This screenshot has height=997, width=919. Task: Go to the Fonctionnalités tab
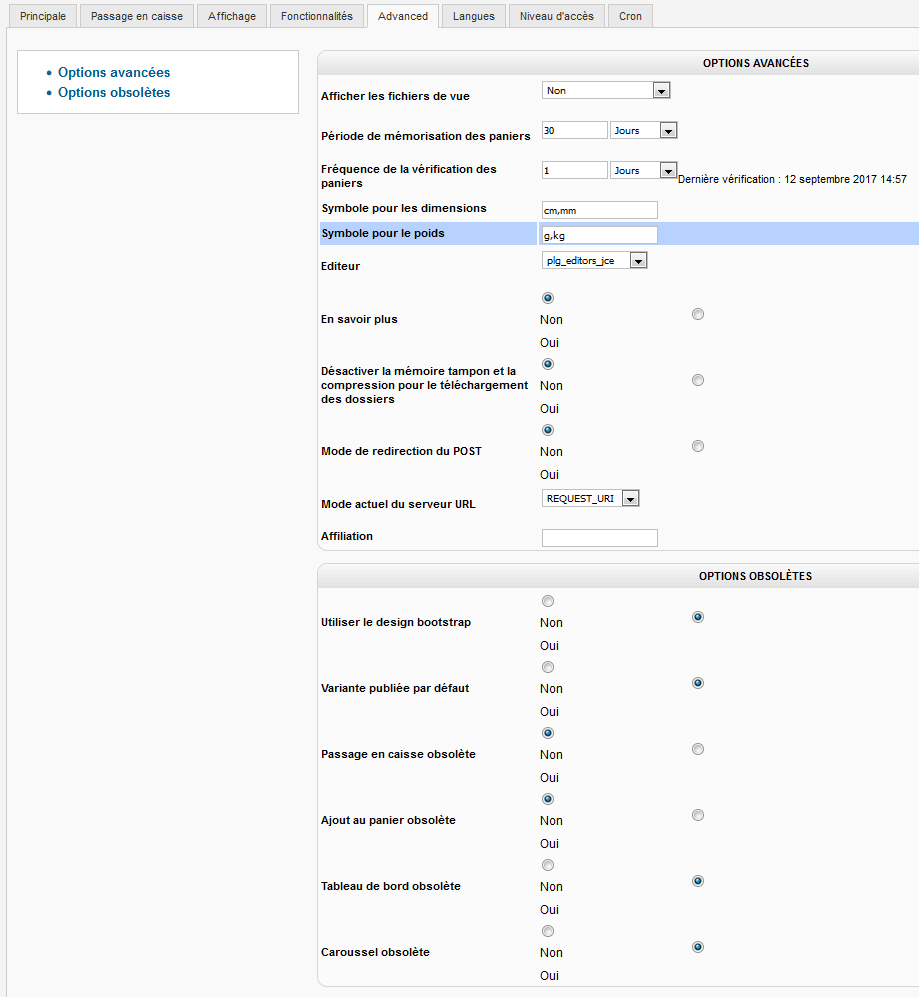pyautogui.click(x=316, y=16)
